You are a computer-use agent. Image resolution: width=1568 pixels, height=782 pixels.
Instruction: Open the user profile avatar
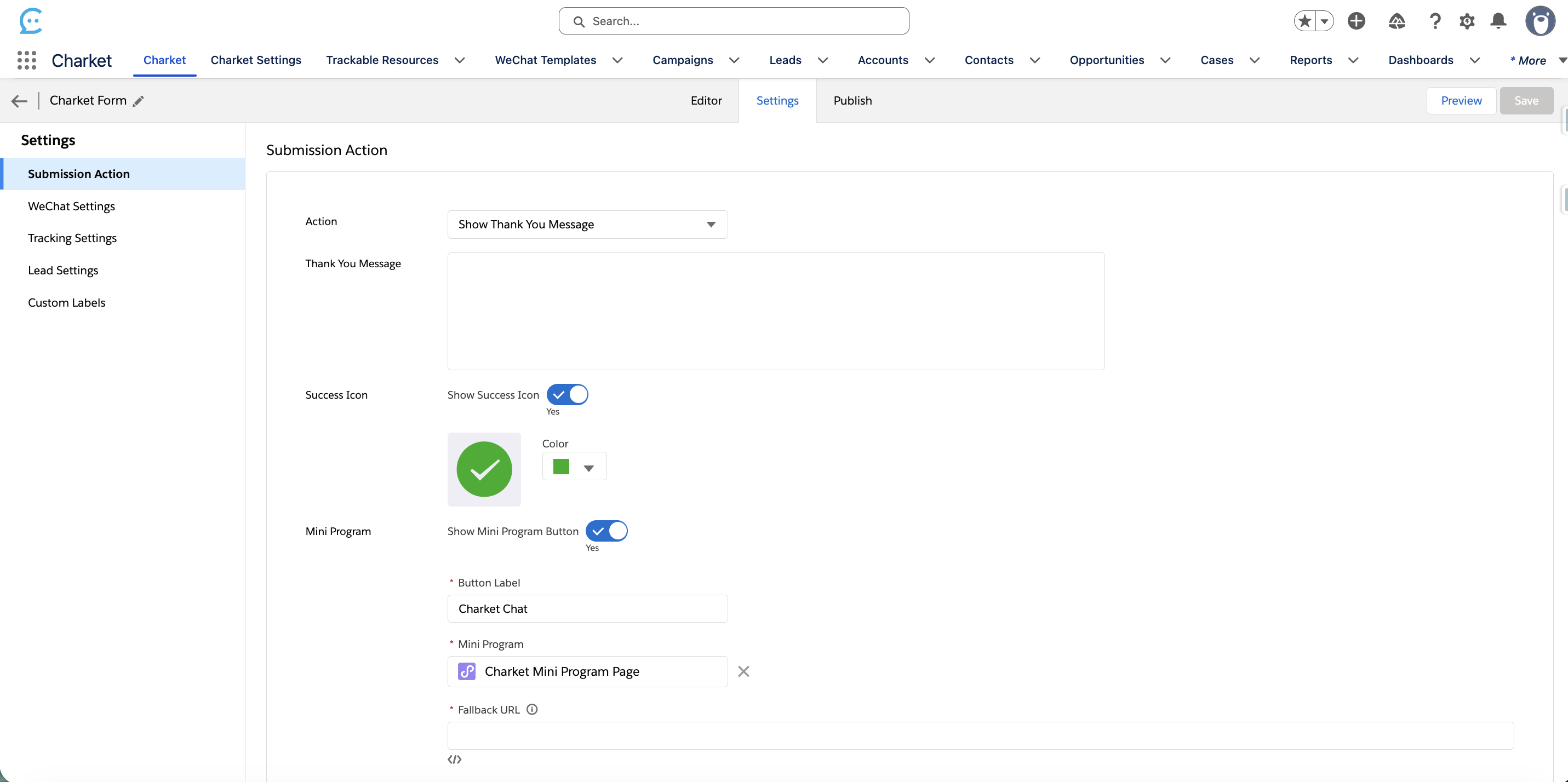(1540, 21)
